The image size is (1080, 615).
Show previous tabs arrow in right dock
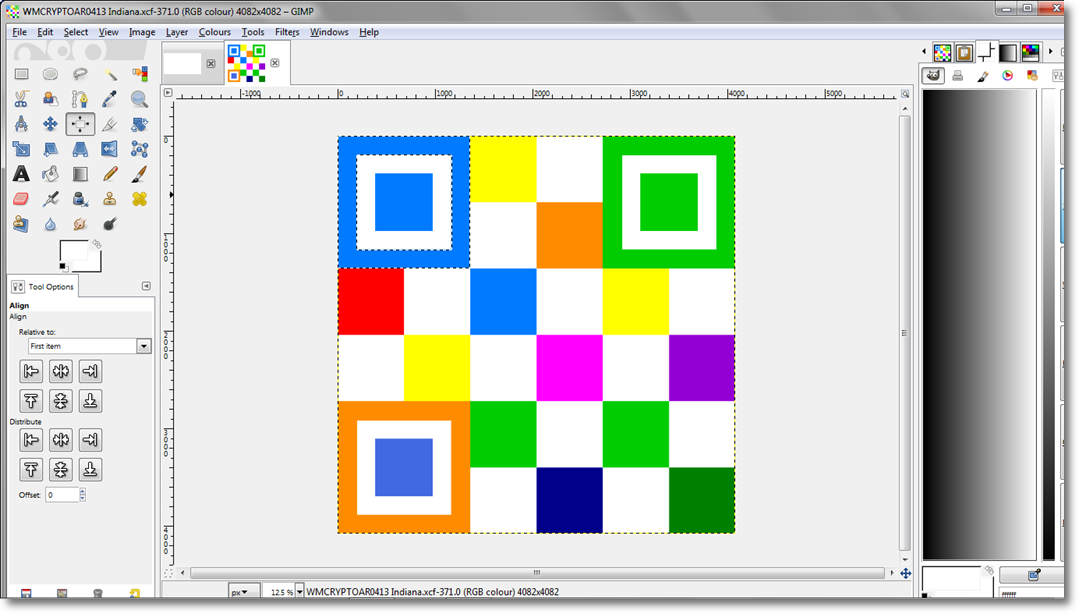coord(924,51)
